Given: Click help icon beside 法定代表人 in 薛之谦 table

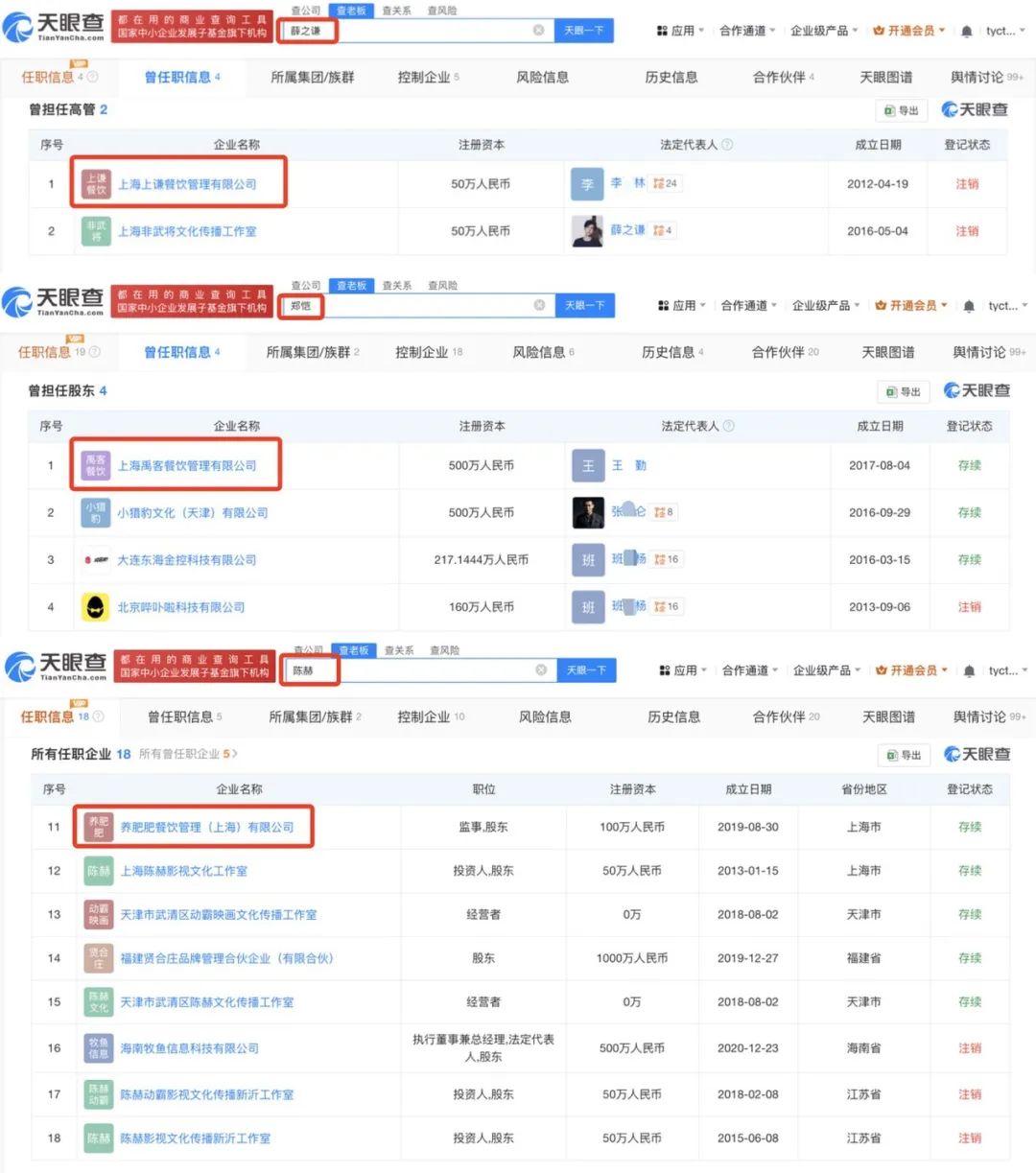Looking at the screenshot, I should point(727,145).
